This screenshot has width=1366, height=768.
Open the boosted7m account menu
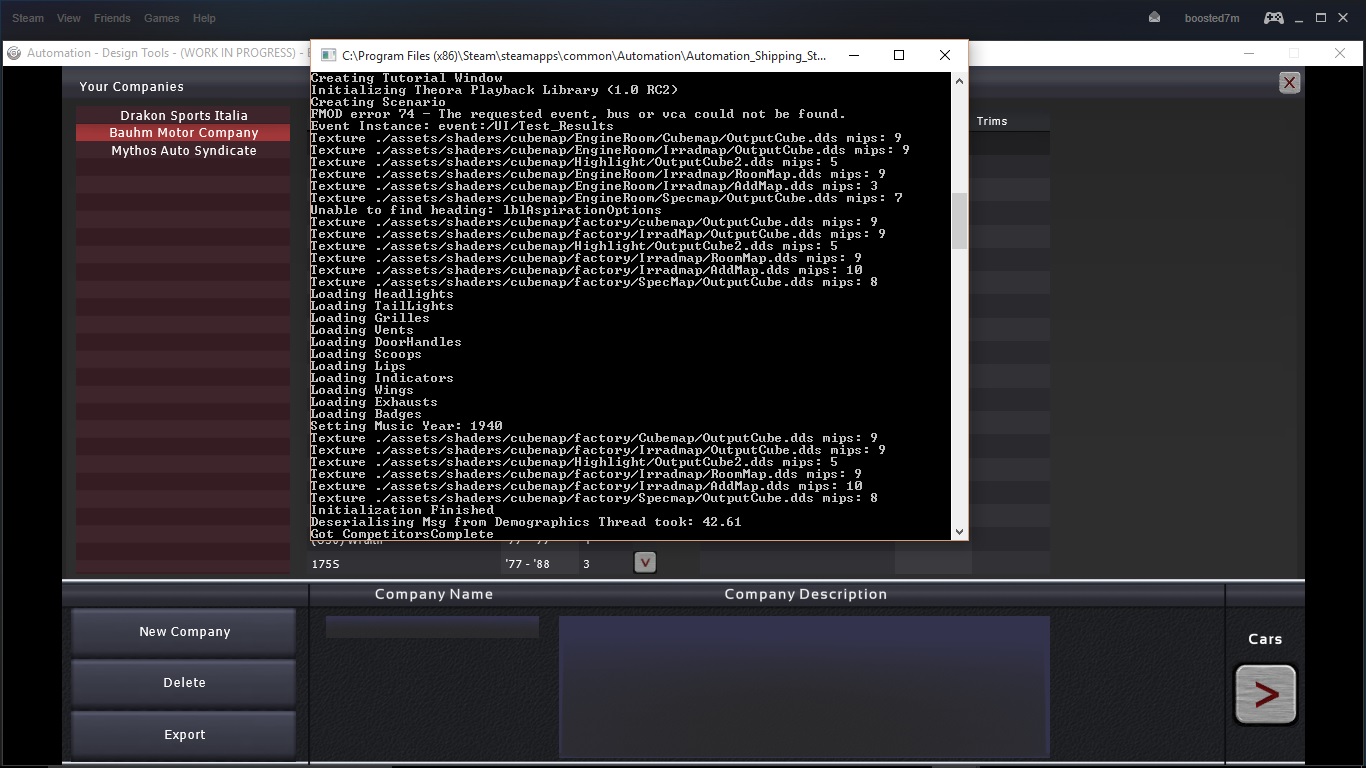pyautogui.click(x=1212, y=18)
